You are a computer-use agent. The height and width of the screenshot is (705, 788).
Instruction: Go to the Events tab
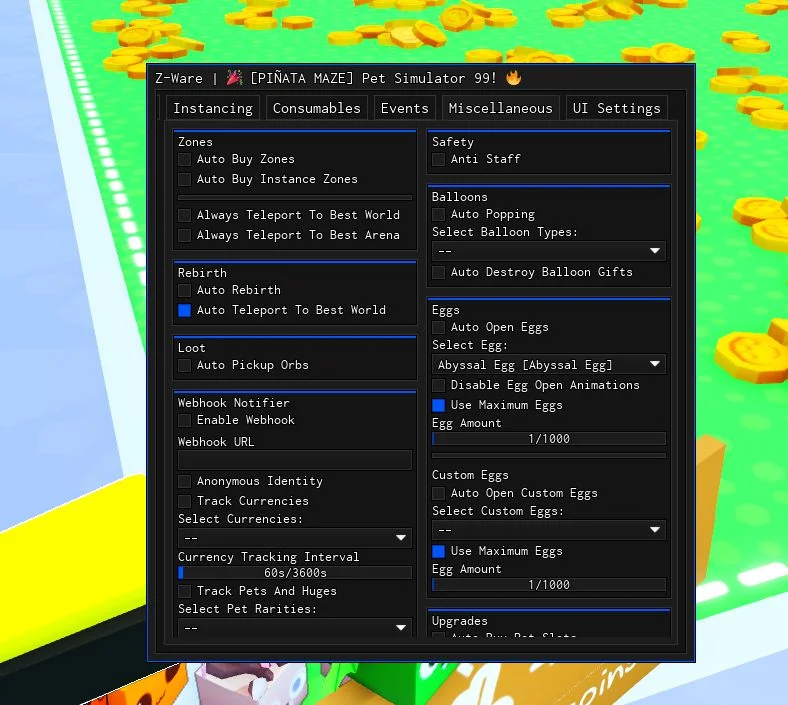click(405, 108)
